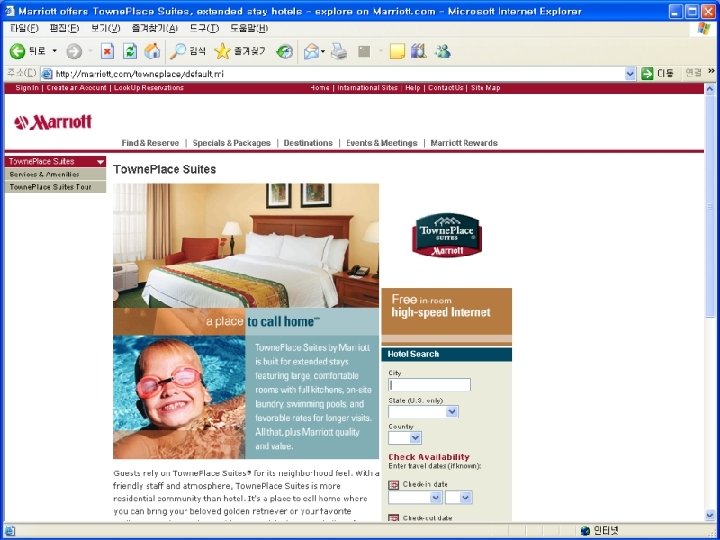The image size is (720, 540).
Task: Click the IE Forward arrow button
Action: point(73,51)
